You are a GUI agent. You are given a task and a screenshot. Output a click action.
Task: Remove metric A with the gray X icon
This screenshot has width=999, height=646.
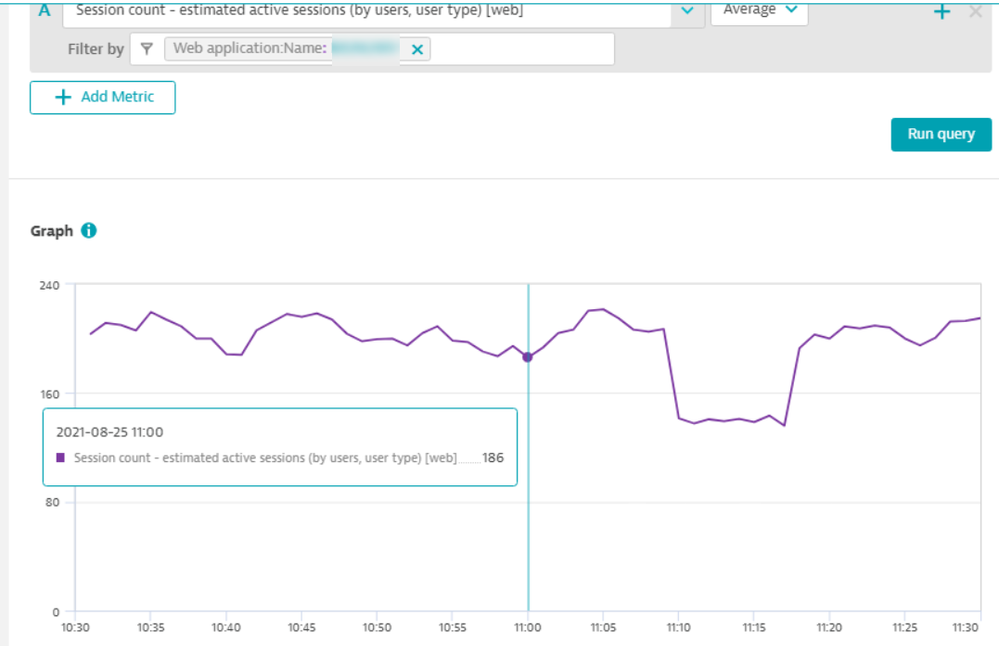[976, 12]
